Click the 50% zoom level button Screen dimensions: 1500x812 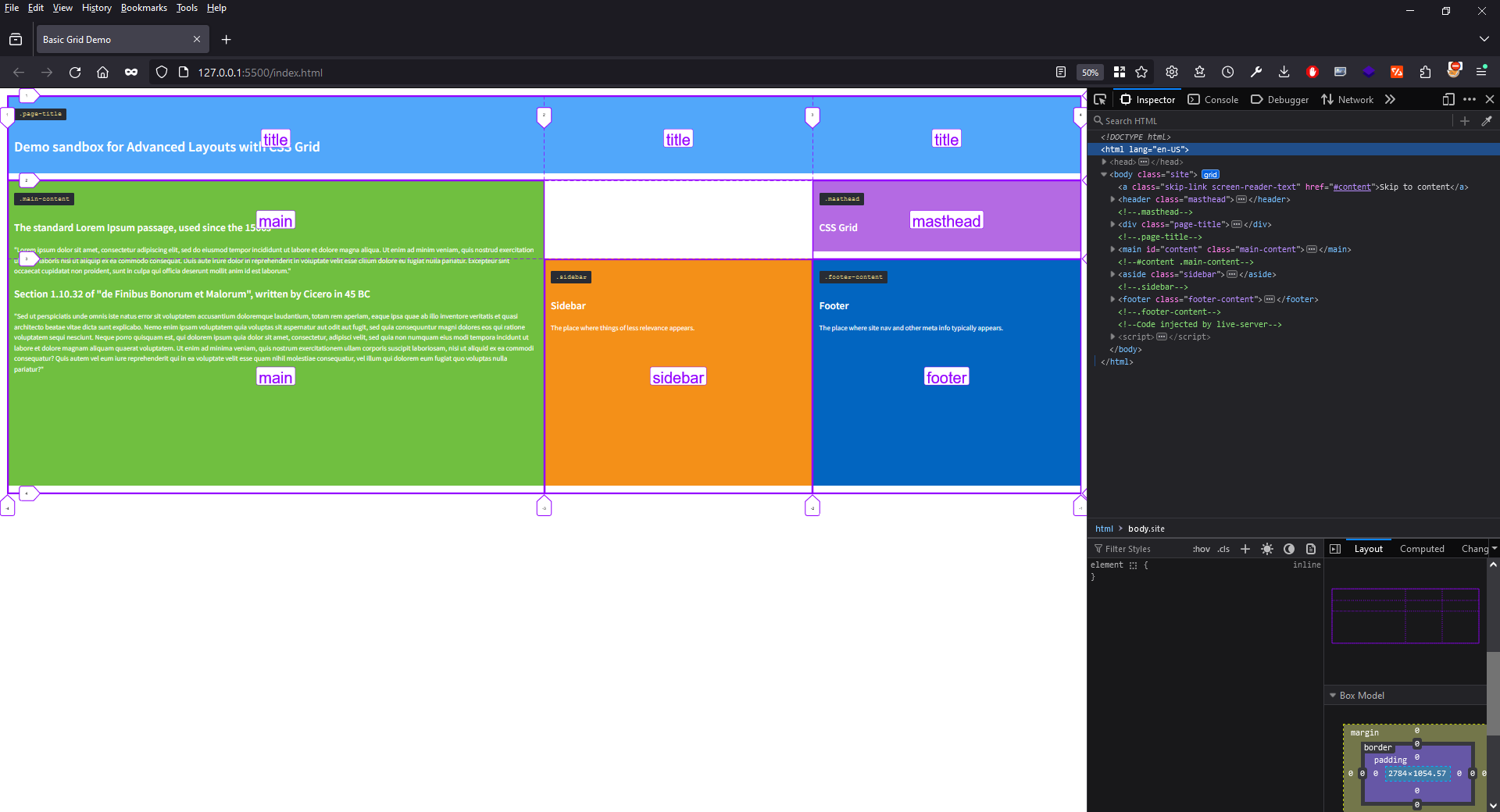pos(1090,72)
